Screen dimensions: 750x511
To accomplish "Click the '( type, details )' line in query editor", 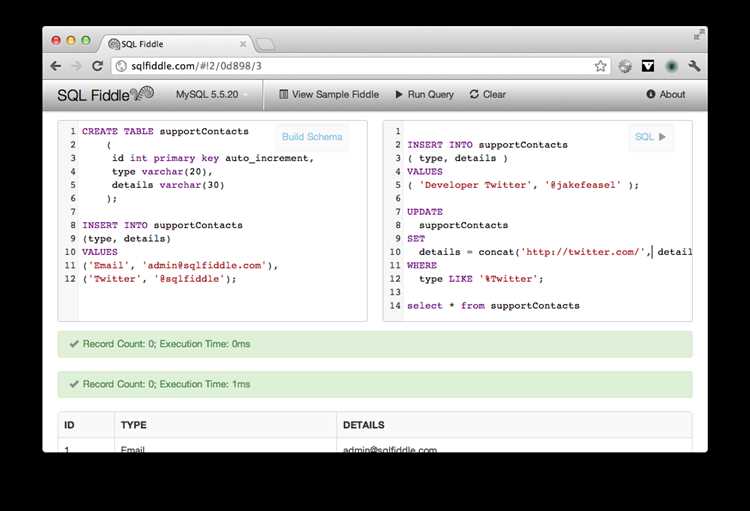I will point(458,158).
